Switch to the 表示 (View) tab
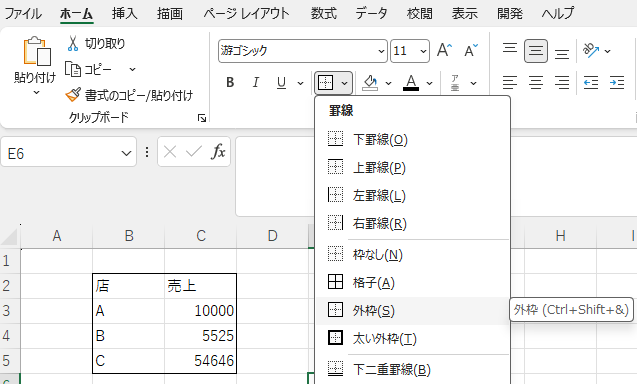The width and height of the screenshot is (637, 384). click(x=464, y=13)
